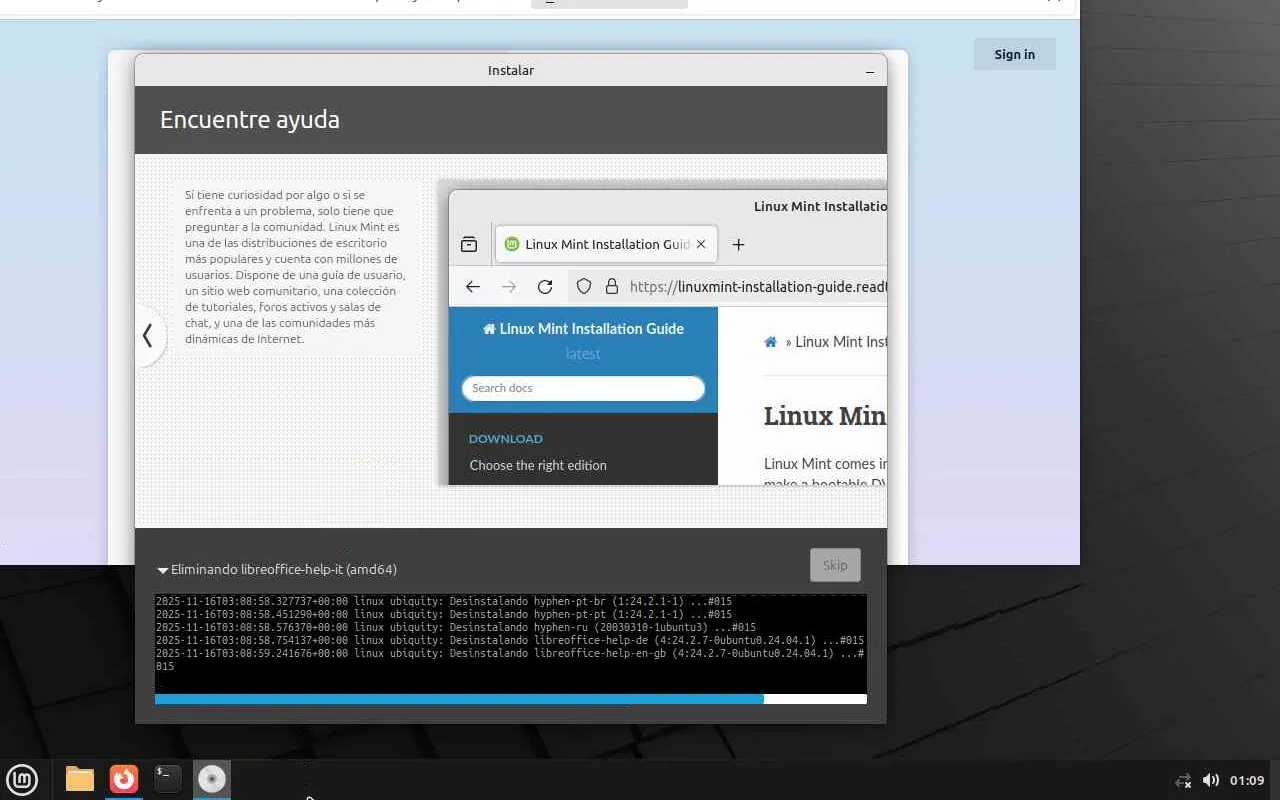Open the Files folder icon in the taskbar
Image resolution: width=1280 pixels, height=800 pixels.
pyautogui.click(x=80, y=779)
